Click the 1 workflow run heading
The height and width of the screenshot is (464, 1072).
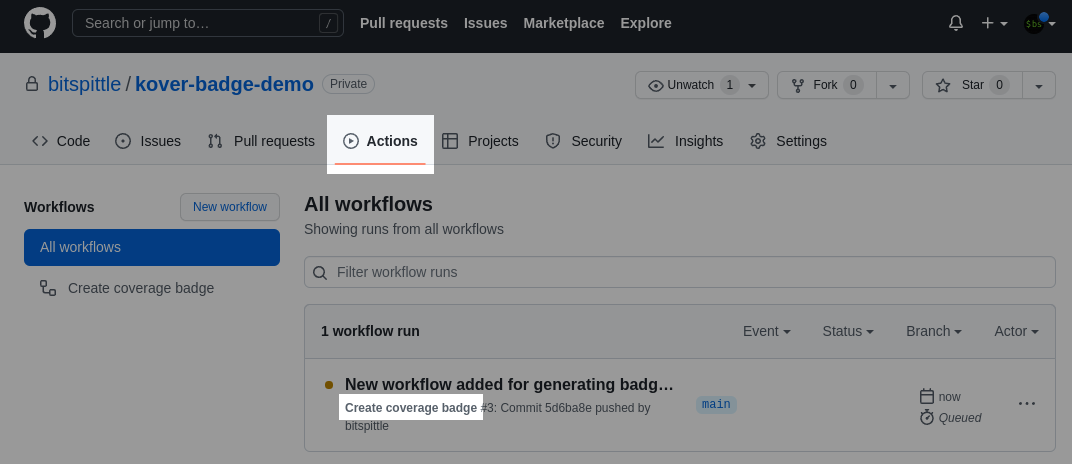pos(371,331)
